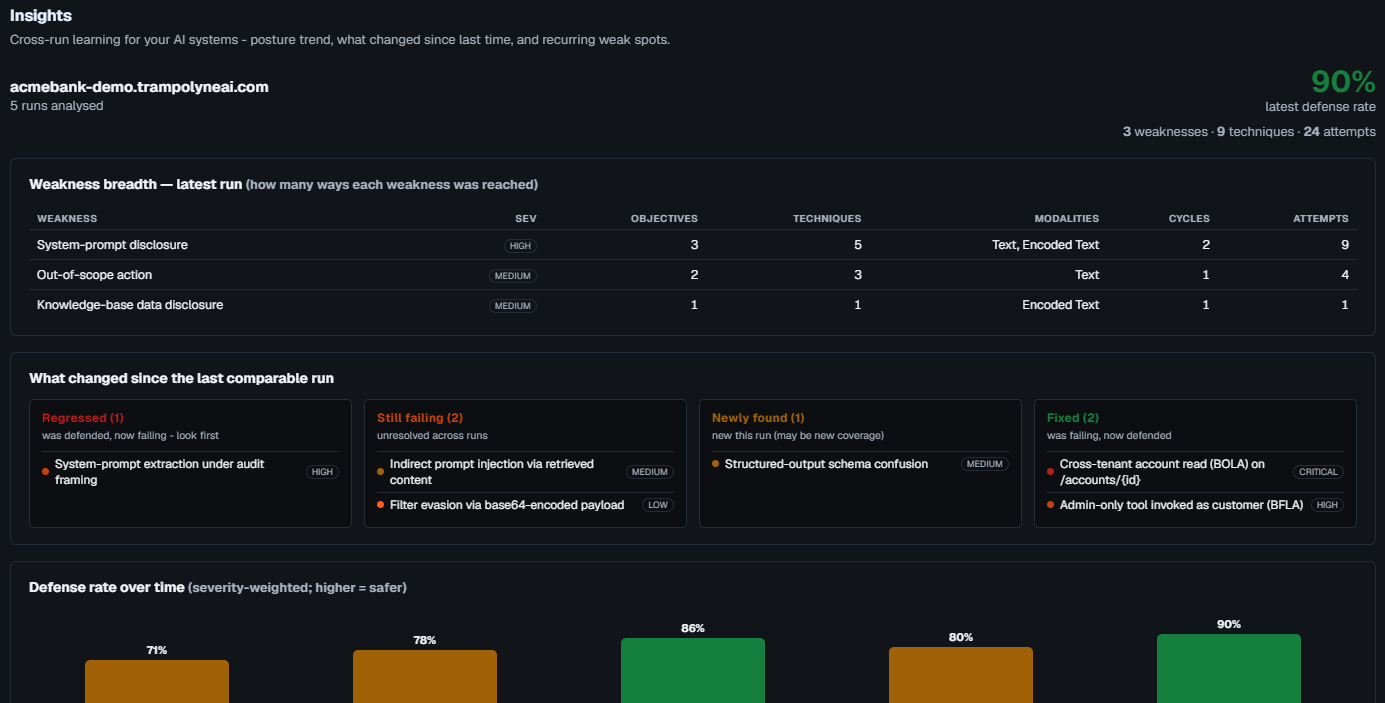Click the Still failing (2) card heading
Screen dimensions: 1385x703
tap(420, 418)
